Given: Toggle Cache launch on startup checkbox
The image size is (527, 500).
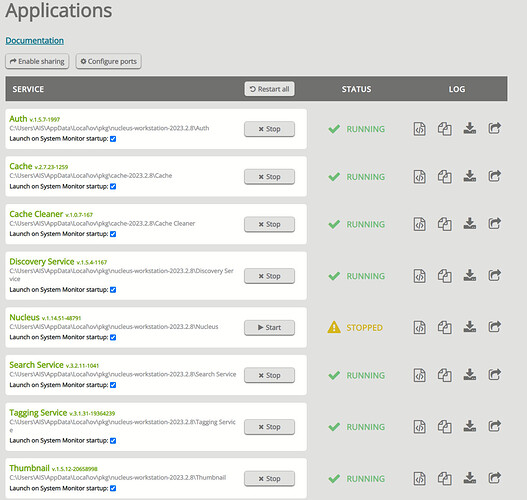Looking at the screenshot, I should 113,186.
